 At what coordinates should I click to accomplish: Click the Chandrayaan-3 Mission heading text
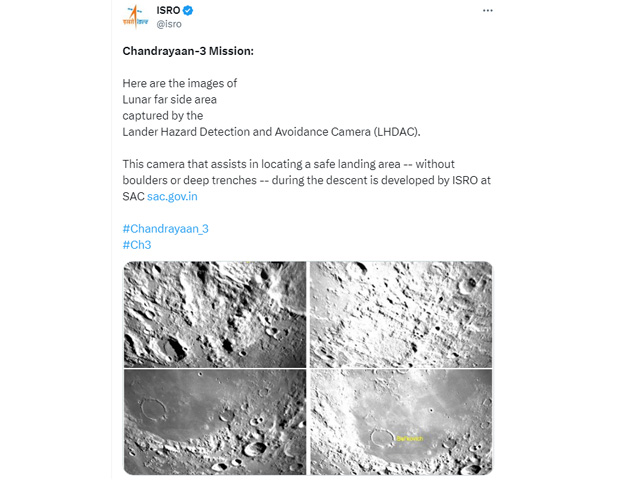tap(188, 51)
